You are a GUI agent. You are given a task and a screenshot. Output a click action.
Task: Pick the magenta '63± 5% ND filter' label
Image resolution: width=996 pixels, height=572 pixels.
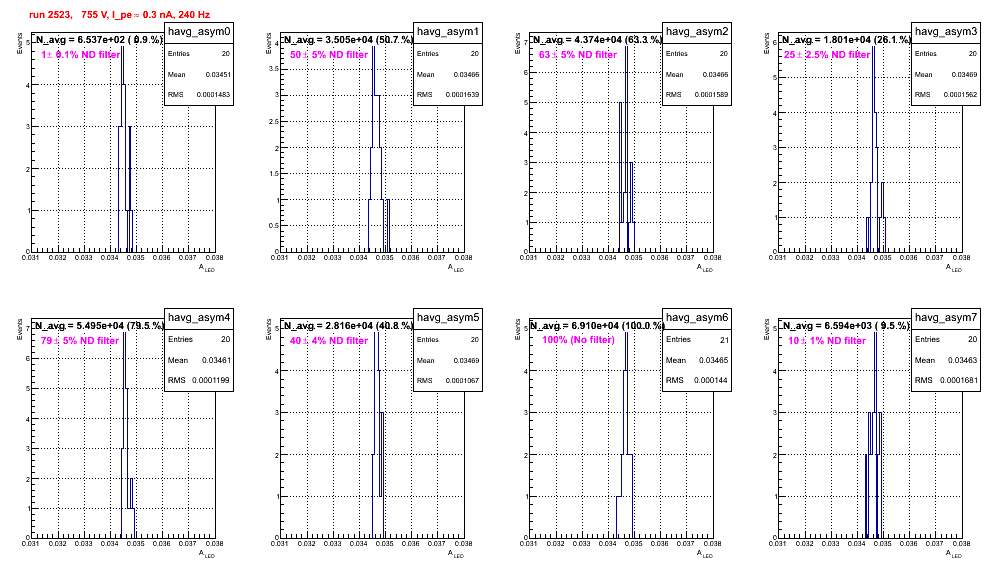tap(578, 55)
